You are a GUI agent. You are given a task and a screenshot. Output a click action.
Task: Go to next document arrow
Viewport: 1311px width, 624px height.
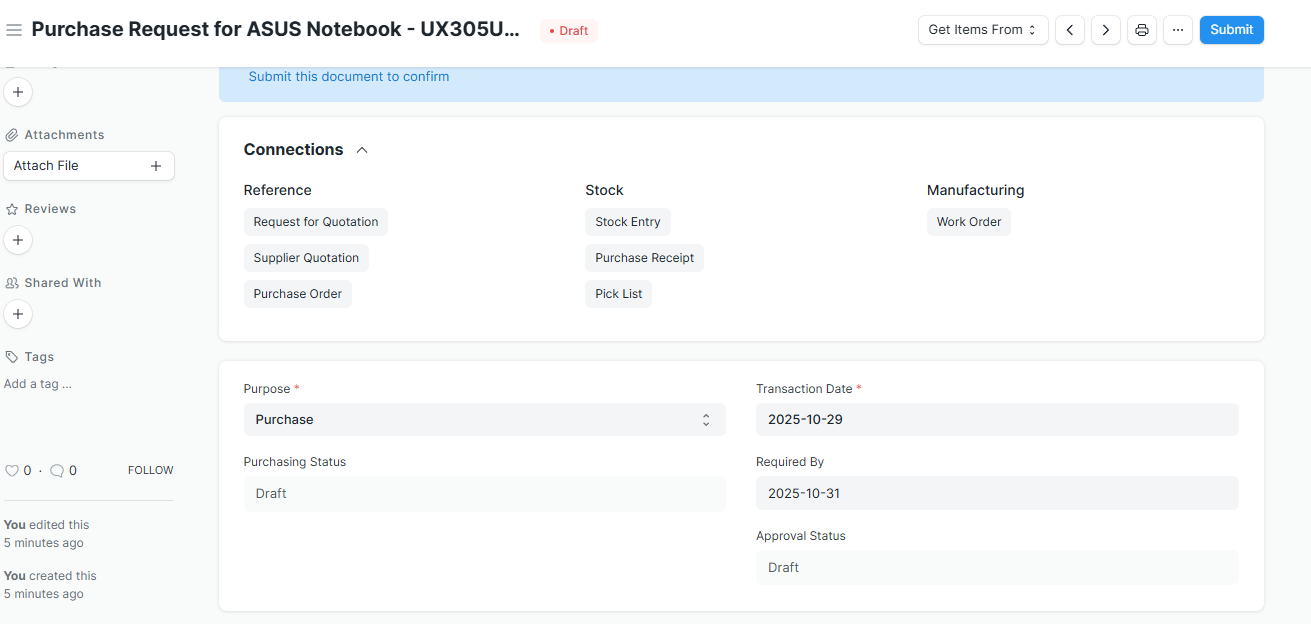click(x=1105, y=30)
